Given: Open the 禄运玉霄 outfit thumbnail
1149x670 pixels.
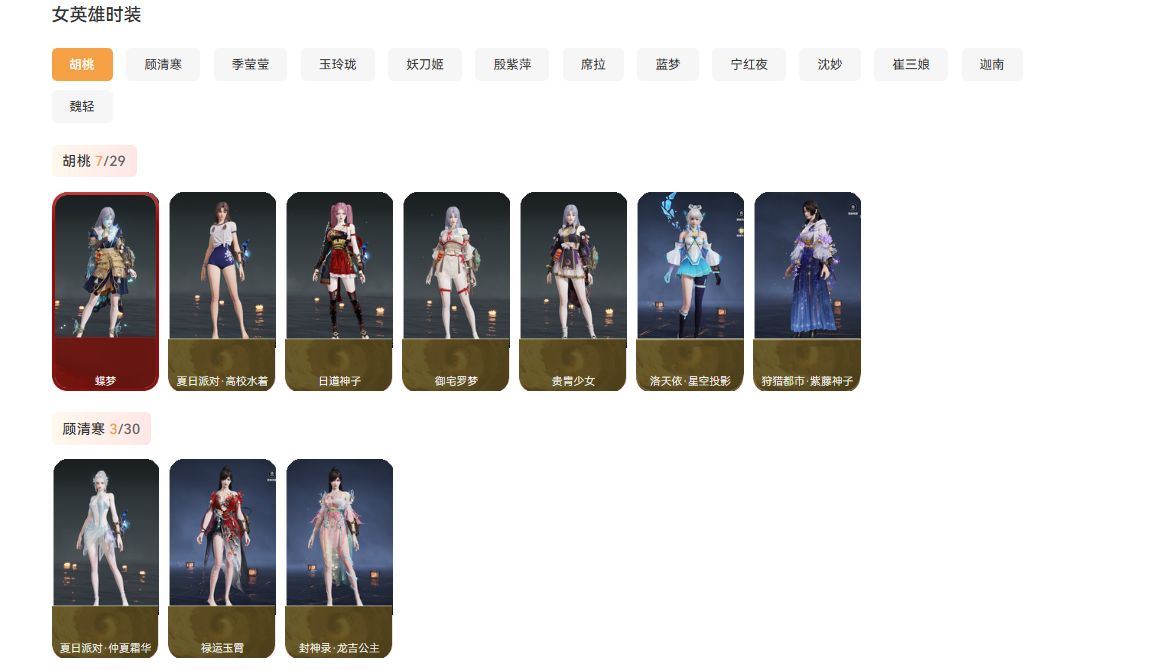Looking at the screenshot, I should [222, 559].
